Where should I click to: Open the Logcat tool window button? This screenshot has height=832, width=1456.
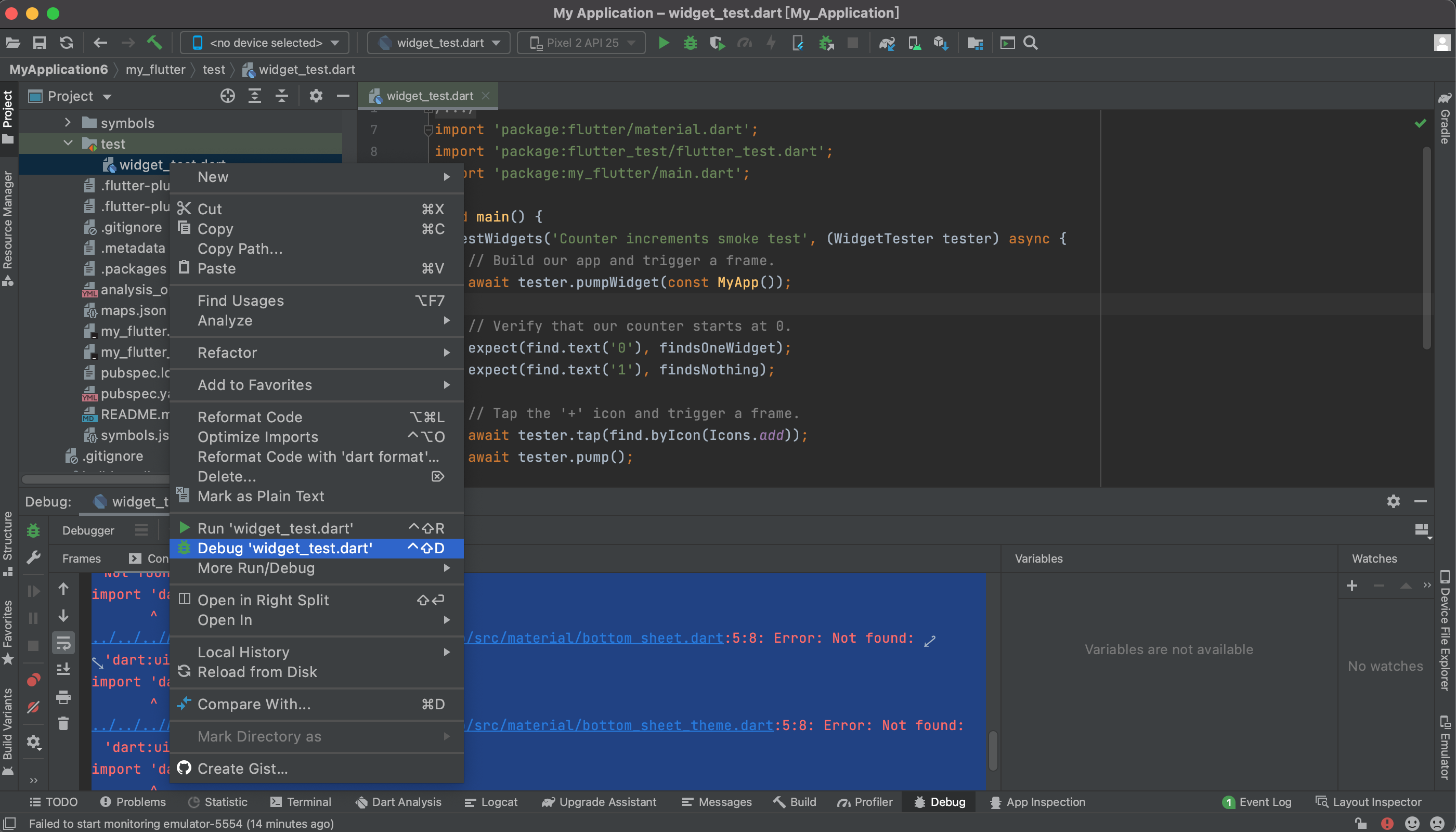(491, 802)
